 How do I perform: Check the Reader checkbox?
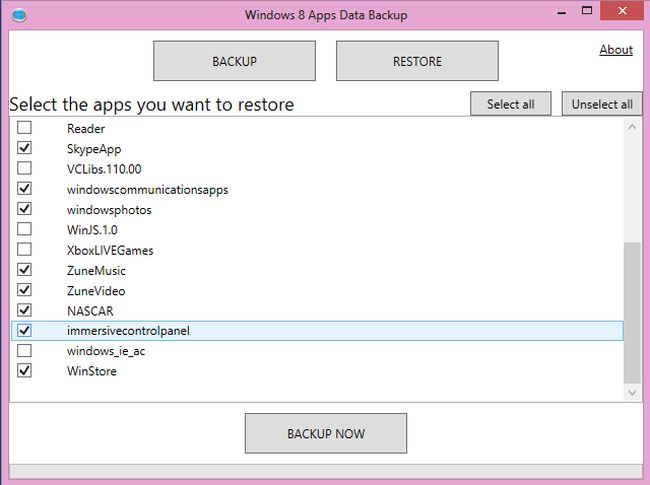tap(24, 127)
